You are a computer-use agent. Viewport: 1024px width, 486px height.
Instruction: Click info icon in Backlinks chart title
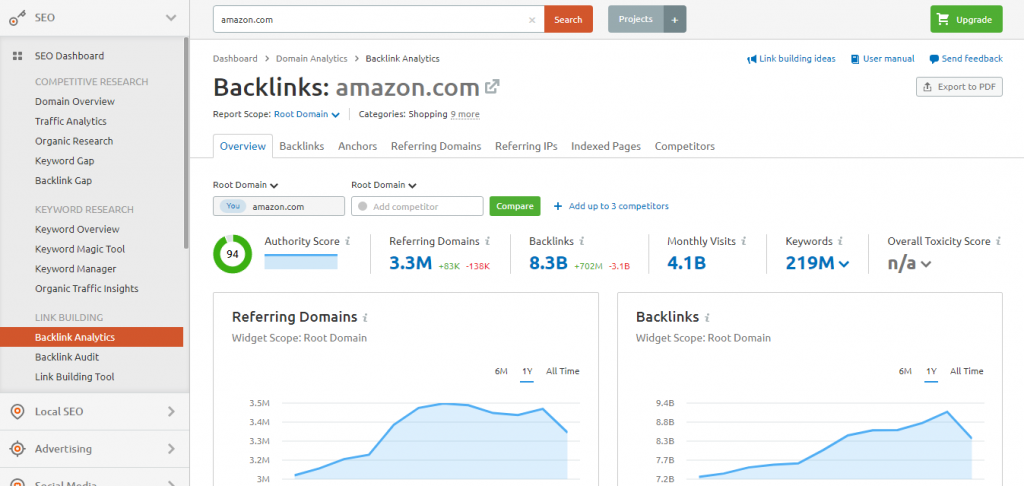pos(707,317)
